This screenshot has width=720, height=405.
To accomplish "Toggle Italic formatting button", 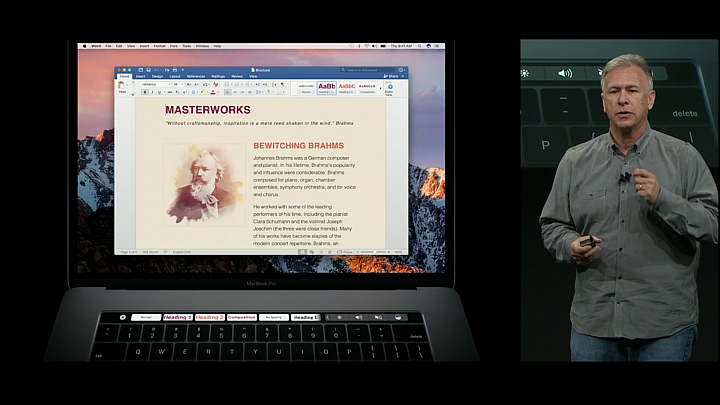I will tap(152, 92).
